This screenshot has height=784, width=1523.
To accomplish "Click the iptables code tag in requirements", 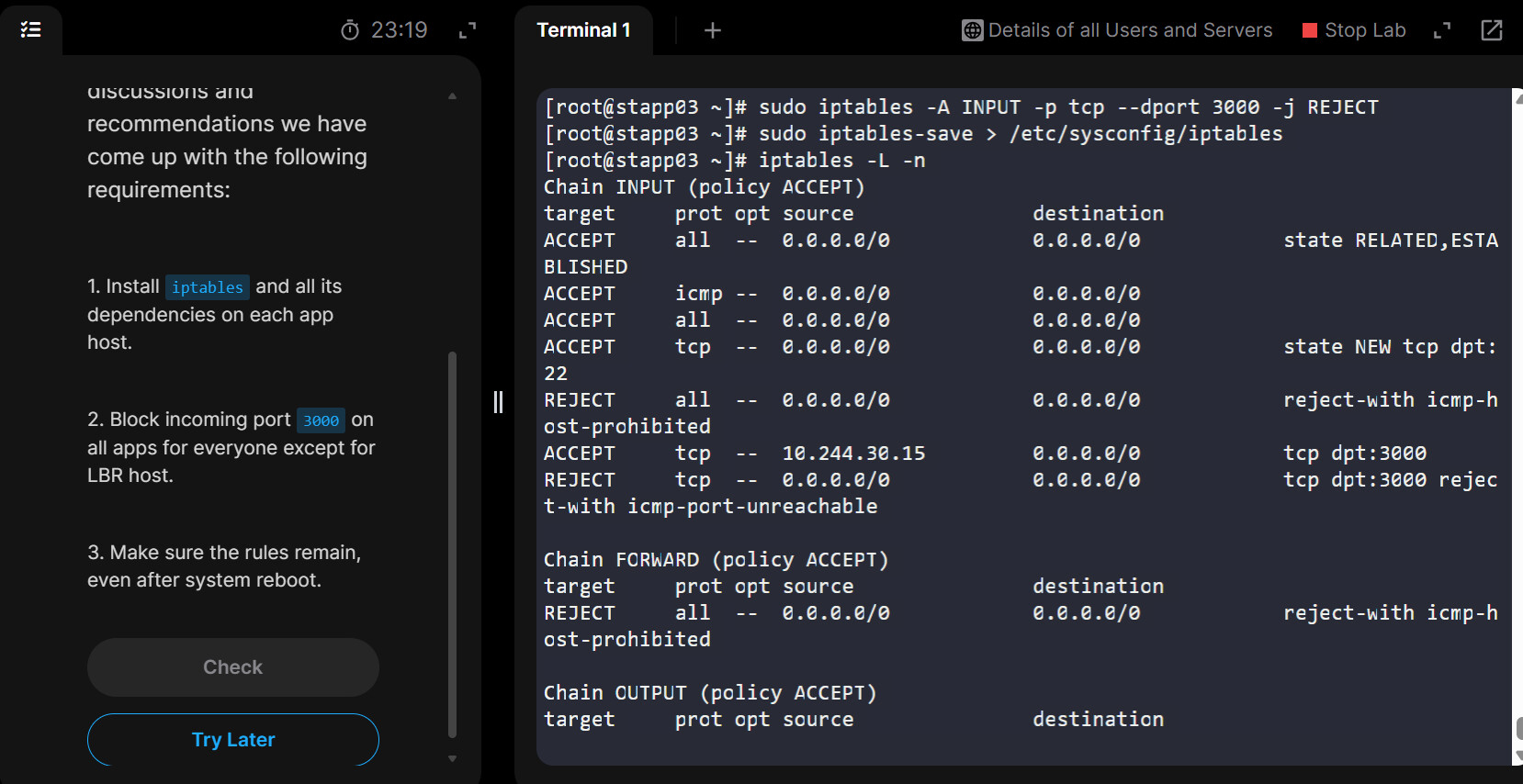I will [x=208, y=287].
